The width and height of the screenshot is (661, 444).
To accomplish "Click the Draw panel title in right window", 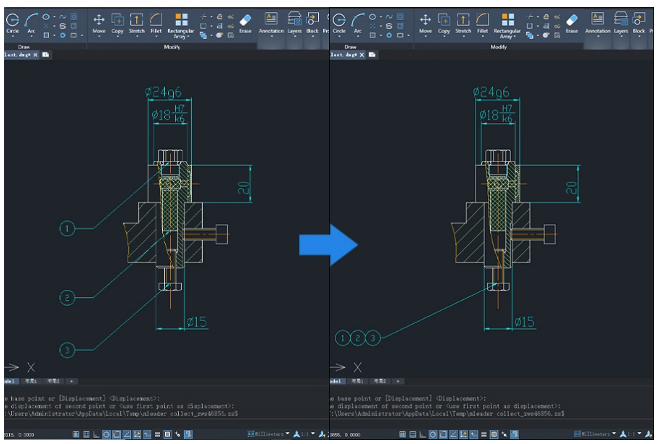I will click(x=350, y=47).
